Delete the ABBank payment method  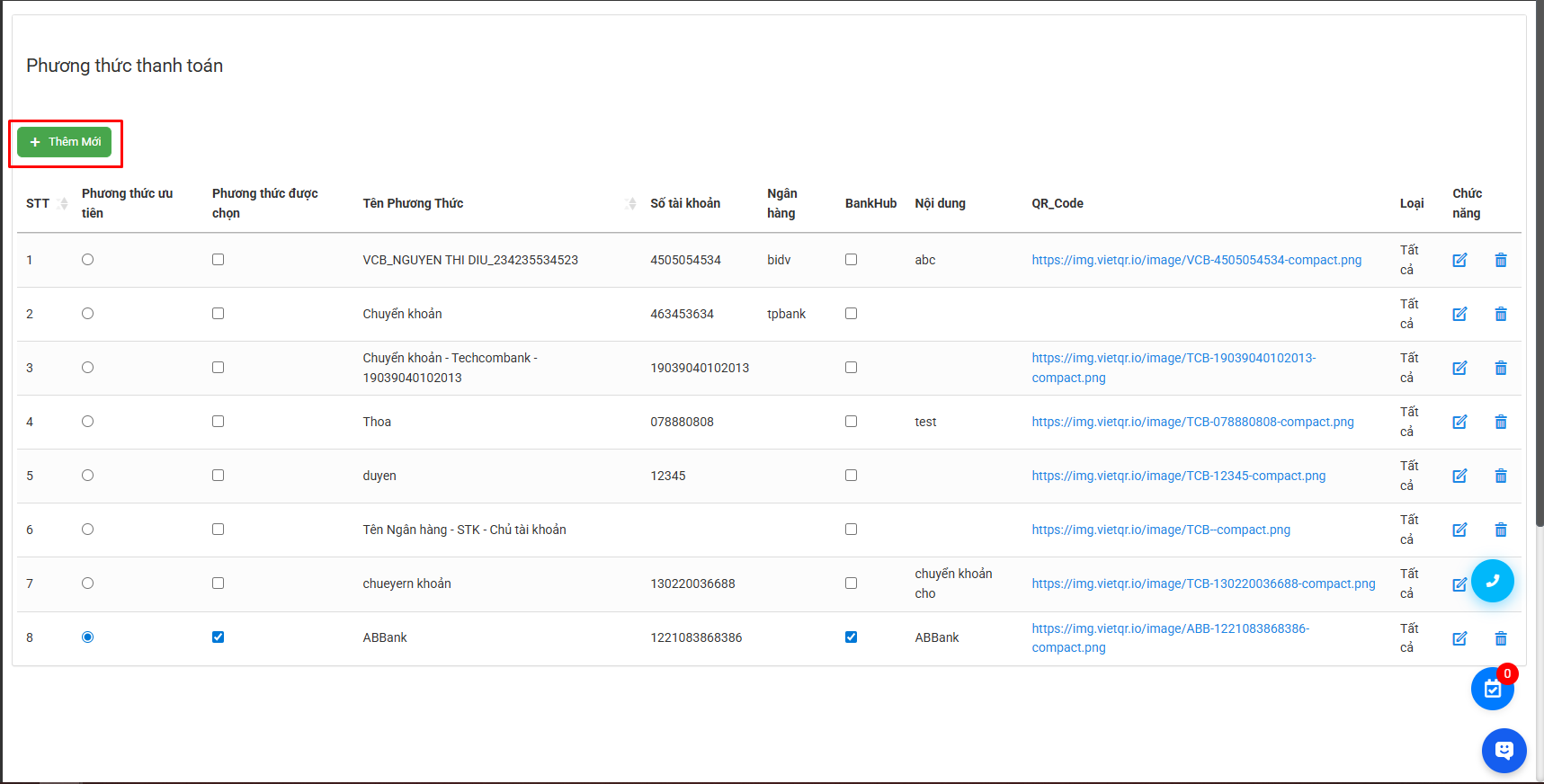(x=1500, y=638)
